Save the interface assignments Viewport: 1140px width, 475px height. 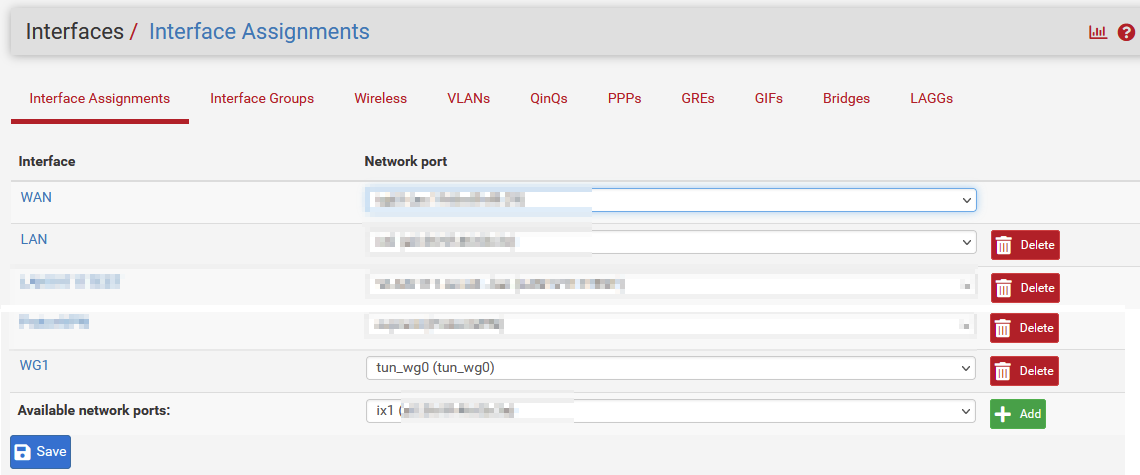[x=41, y=452]
